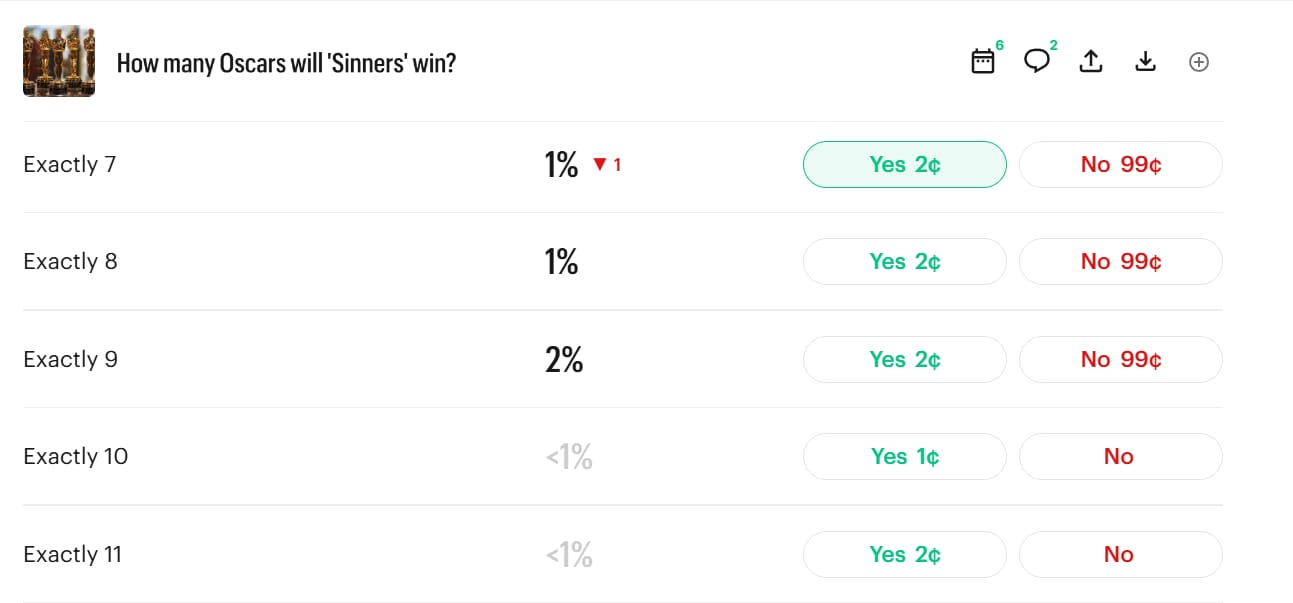
Task: Open the comments speech bubble icon
Action: click(x=1037, y=62)
